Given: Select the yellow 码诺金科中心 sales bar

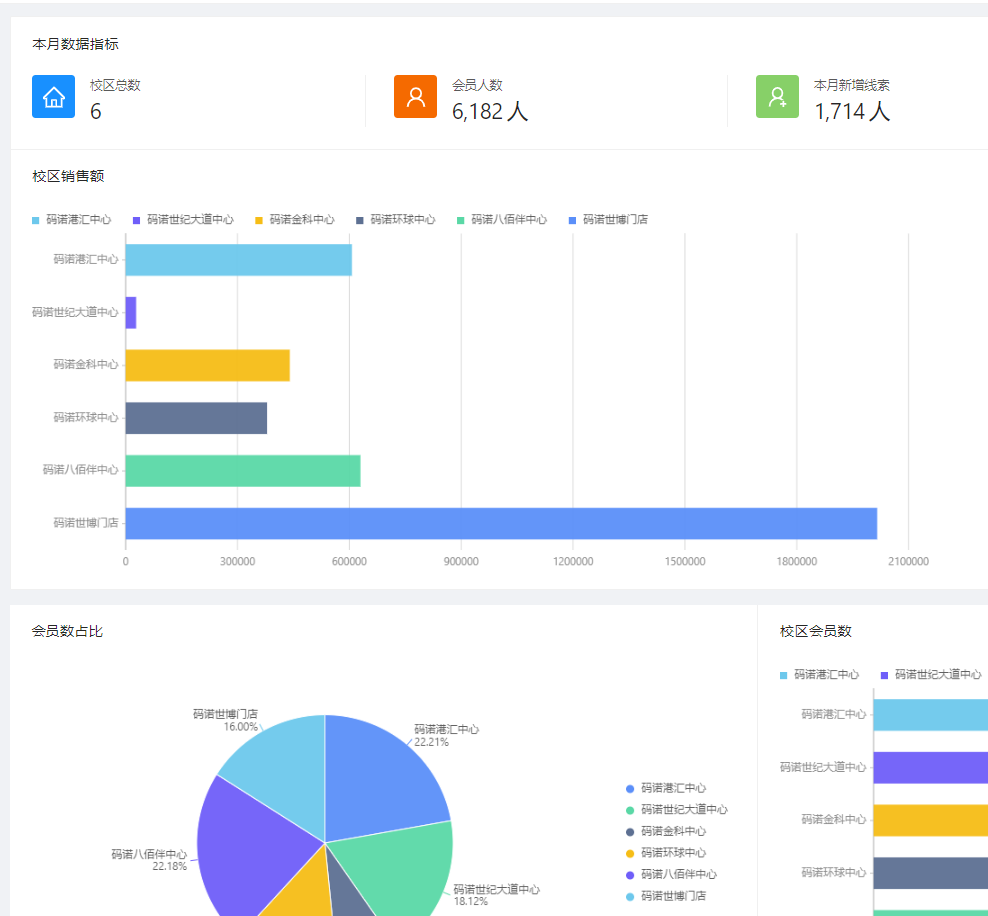Looking at the screenshot, I should 208,365.
